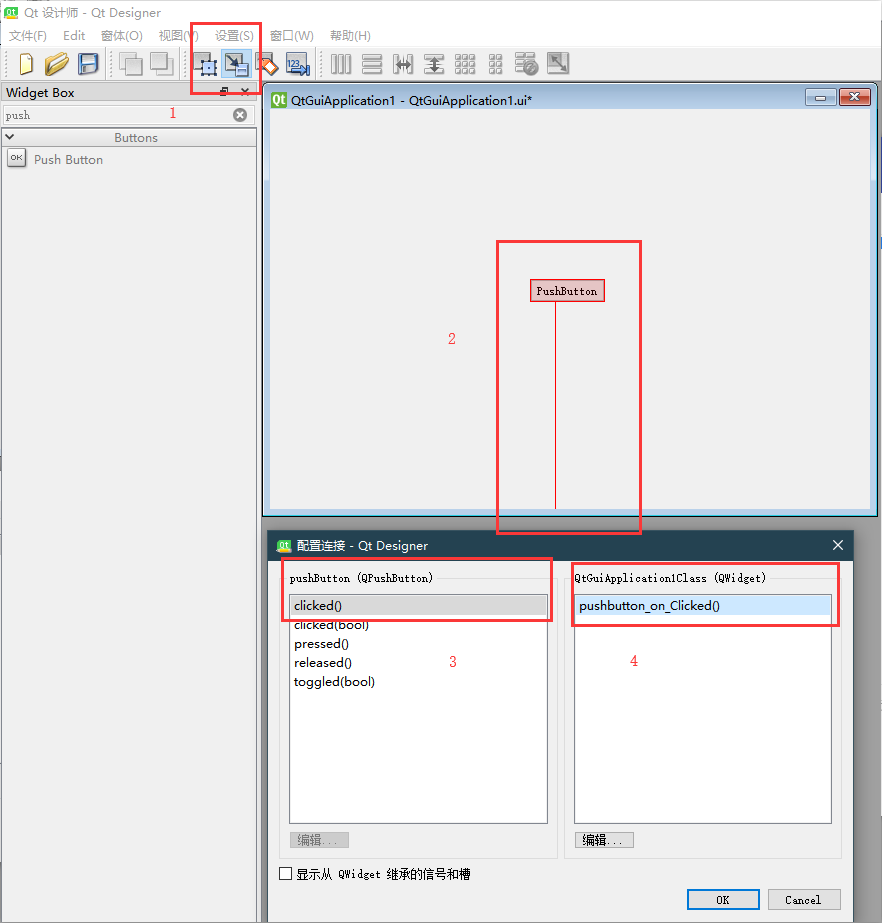Save the form with the Save icon
Screen dimensions: 882x923
click(x=88, y=63)
